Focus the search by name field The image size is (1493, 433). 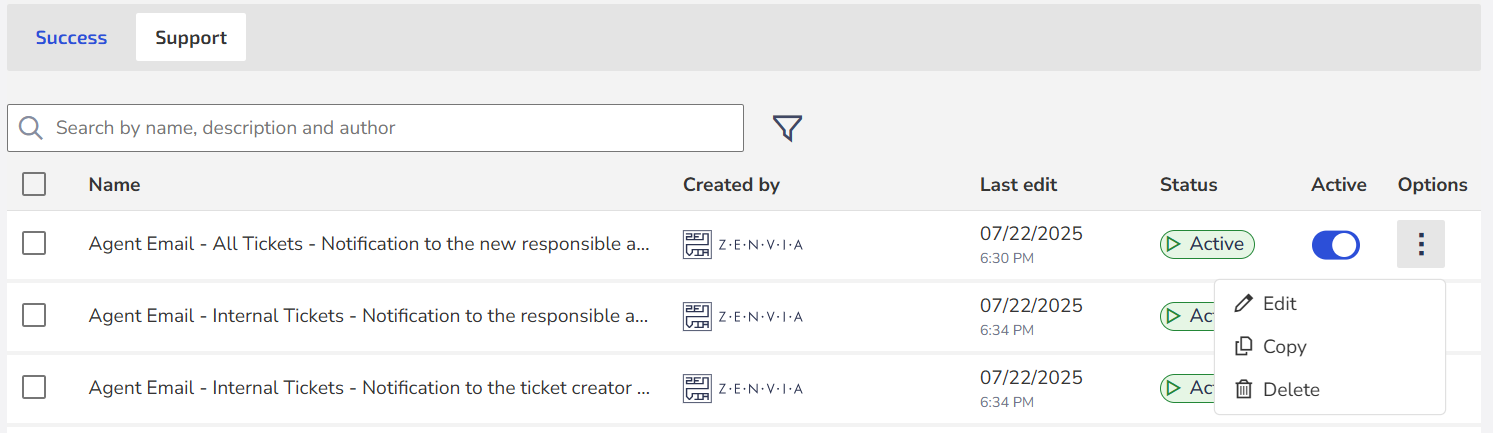click(390, 128)
